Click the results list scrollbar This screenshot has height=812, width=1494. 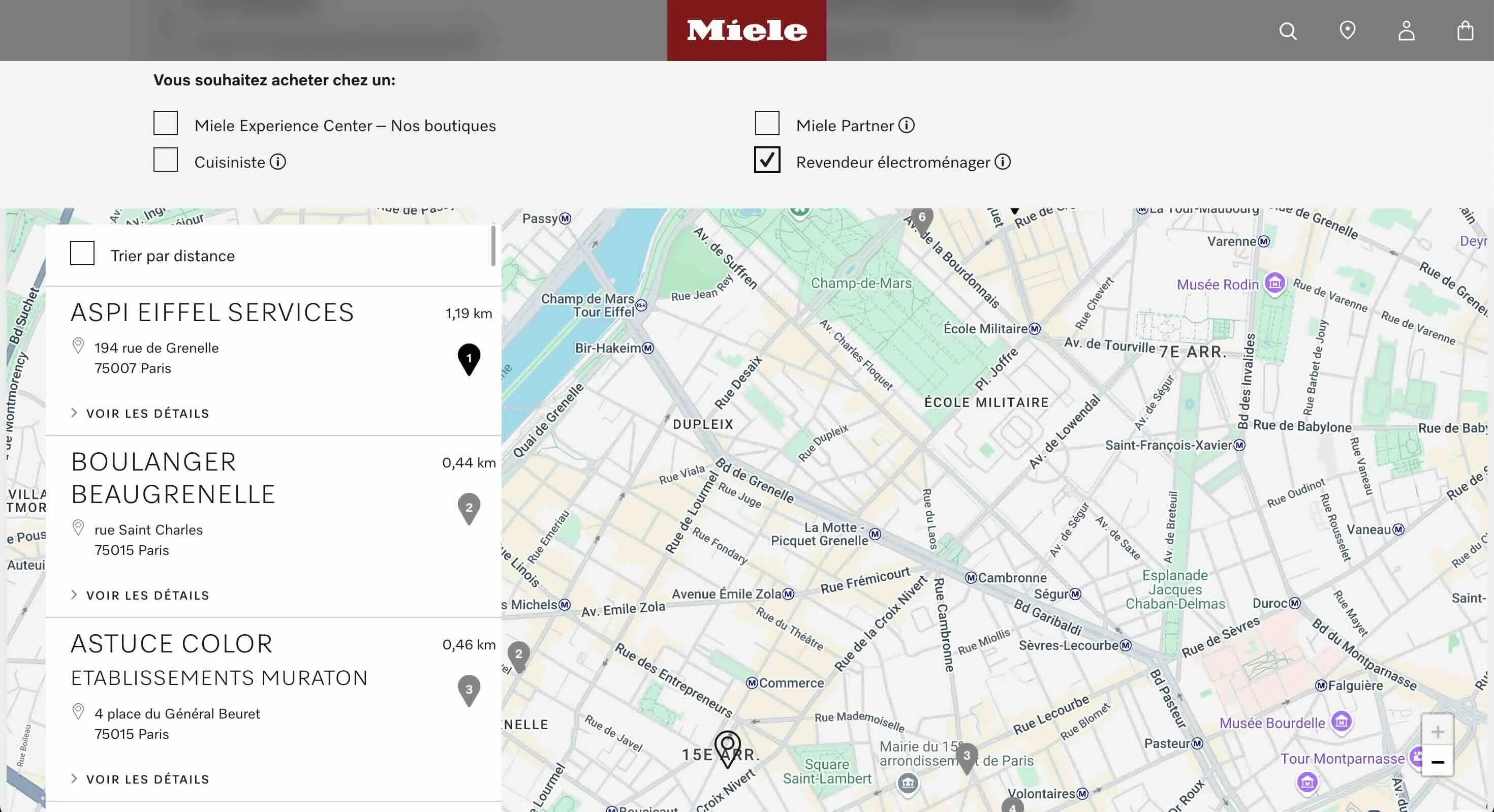pos(493,246)
